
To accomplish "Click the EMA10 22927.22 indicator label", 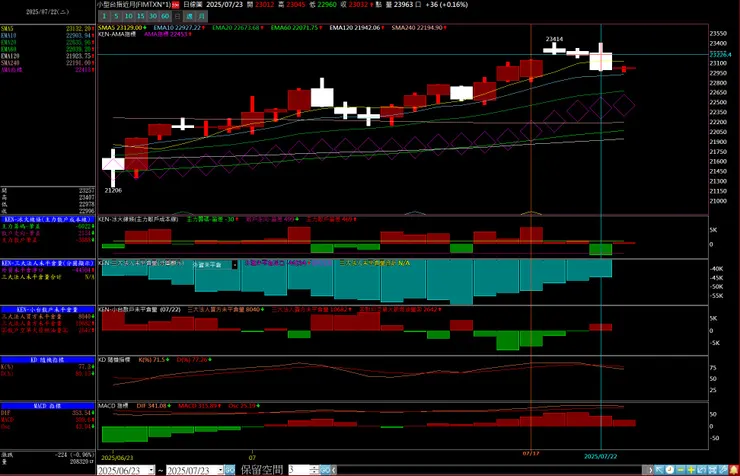I will [x=177, y=28].
